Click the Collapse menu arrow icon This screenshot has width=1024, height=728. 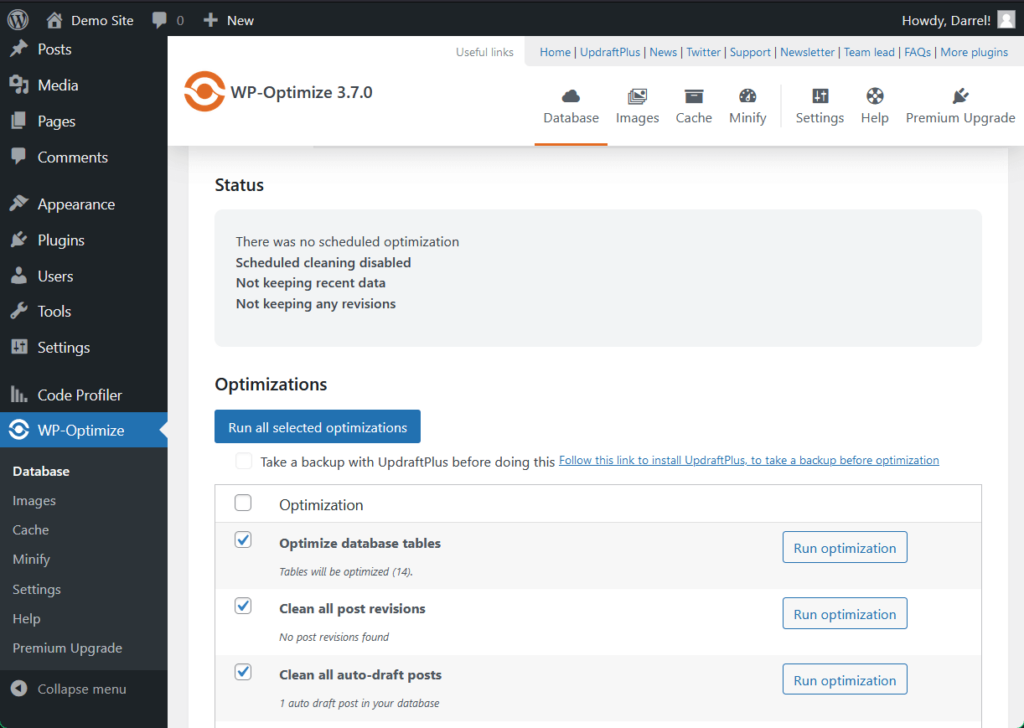click(x=19, y=689)
